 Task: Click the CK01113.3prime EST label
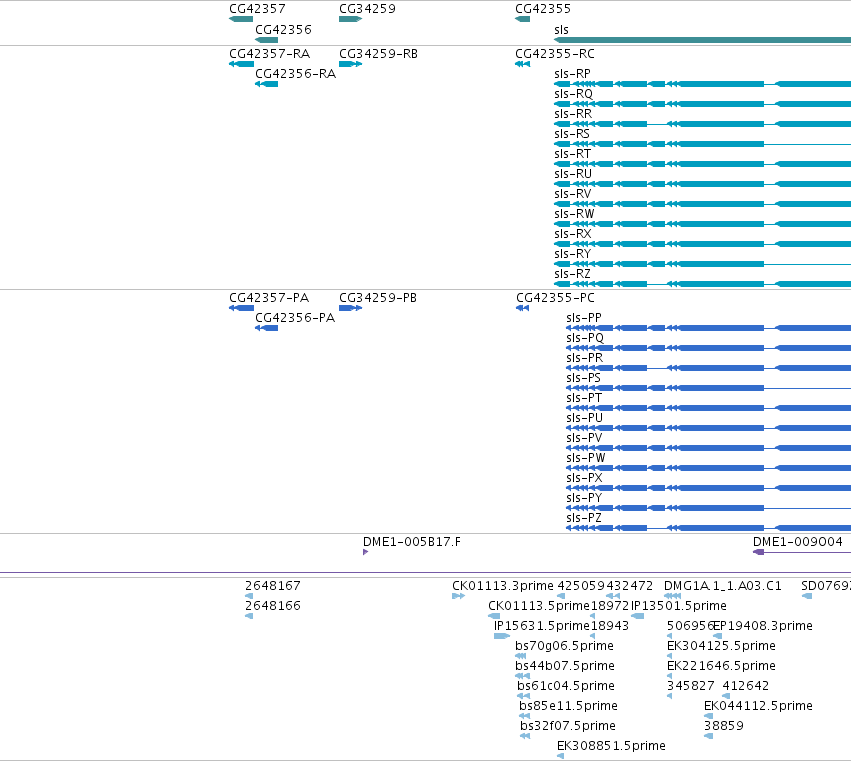(503, 586)
